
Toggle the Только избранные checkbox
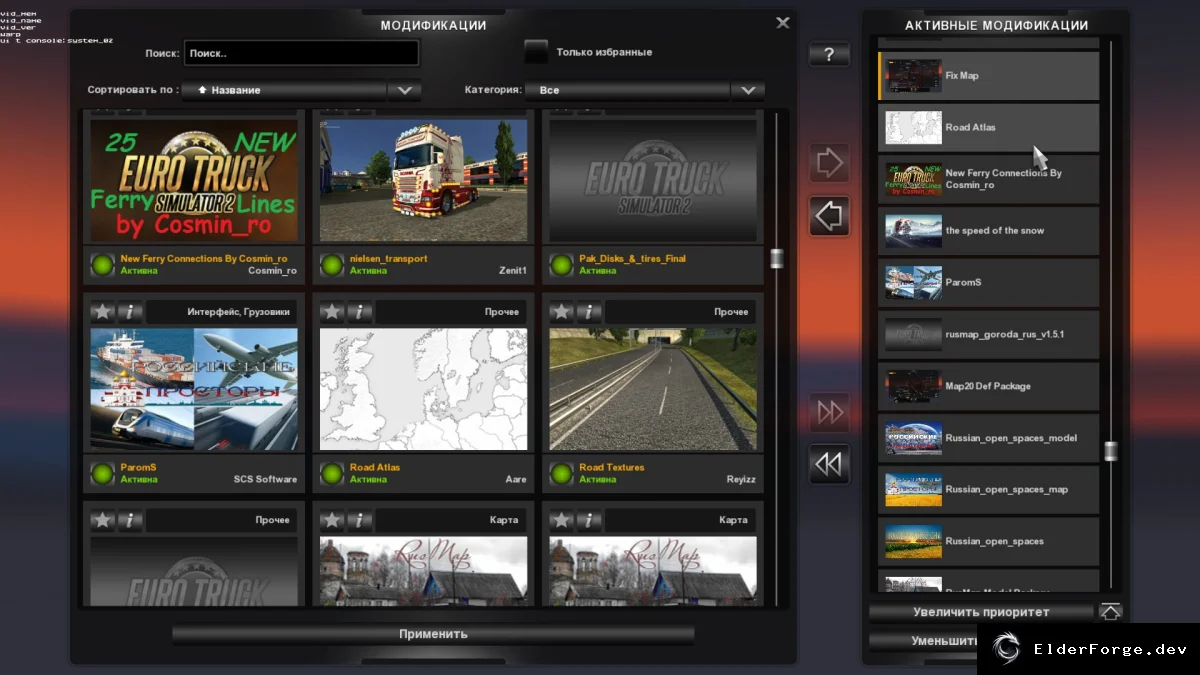coord(537,52)
